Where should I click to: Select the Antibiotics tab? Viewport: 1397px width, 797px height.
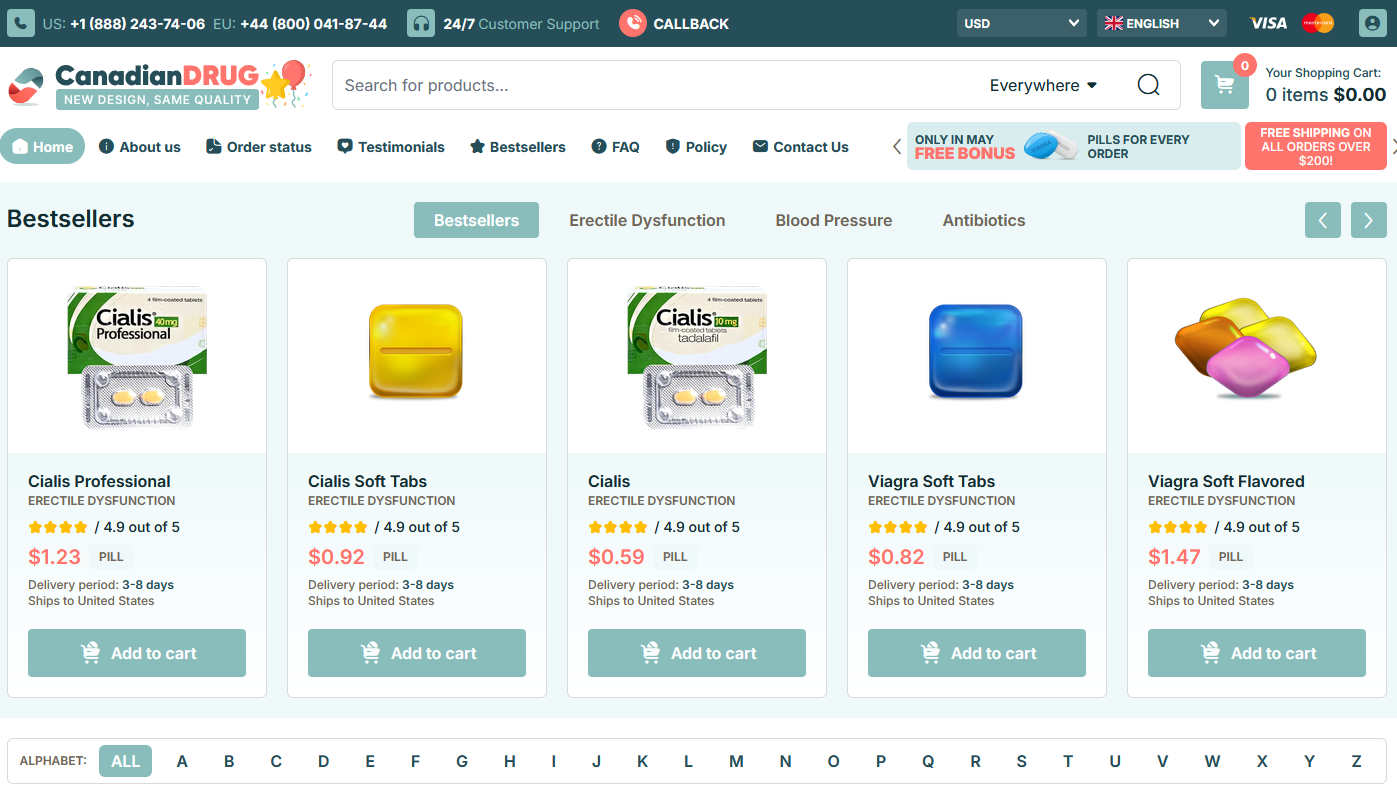pos(984,220)
